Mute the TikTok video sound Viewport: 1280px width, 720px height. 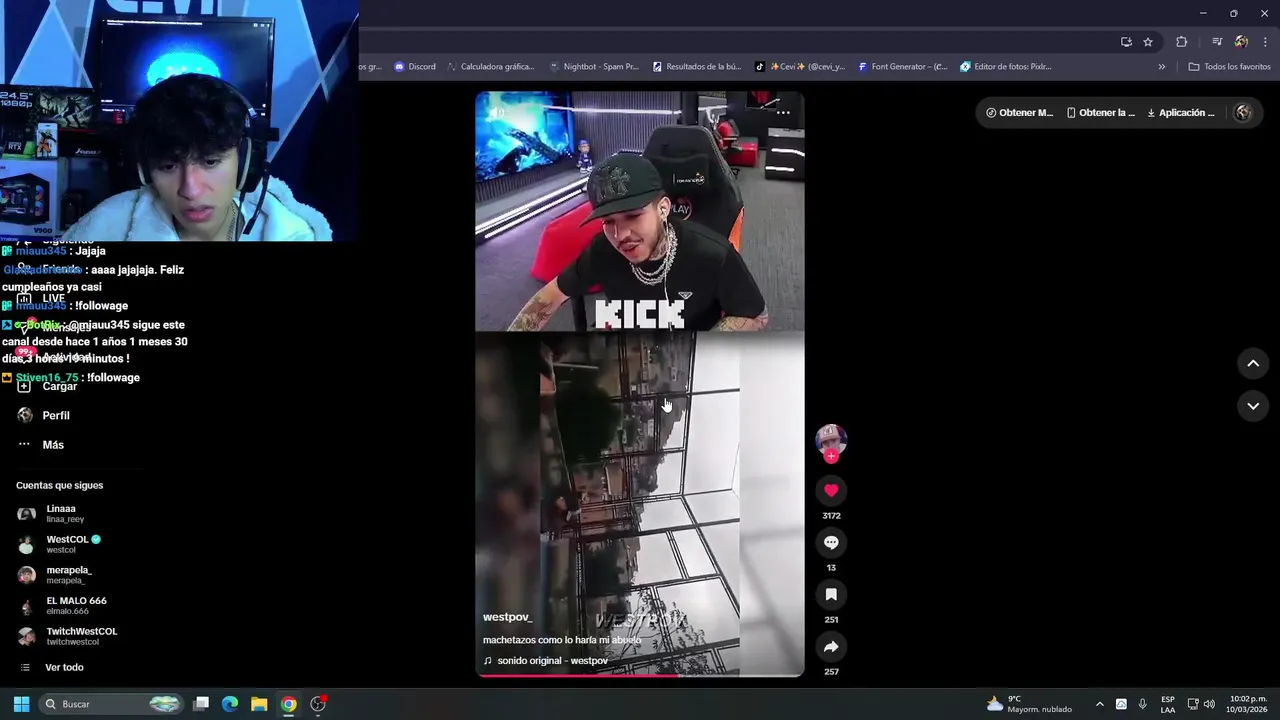[497, 112]
